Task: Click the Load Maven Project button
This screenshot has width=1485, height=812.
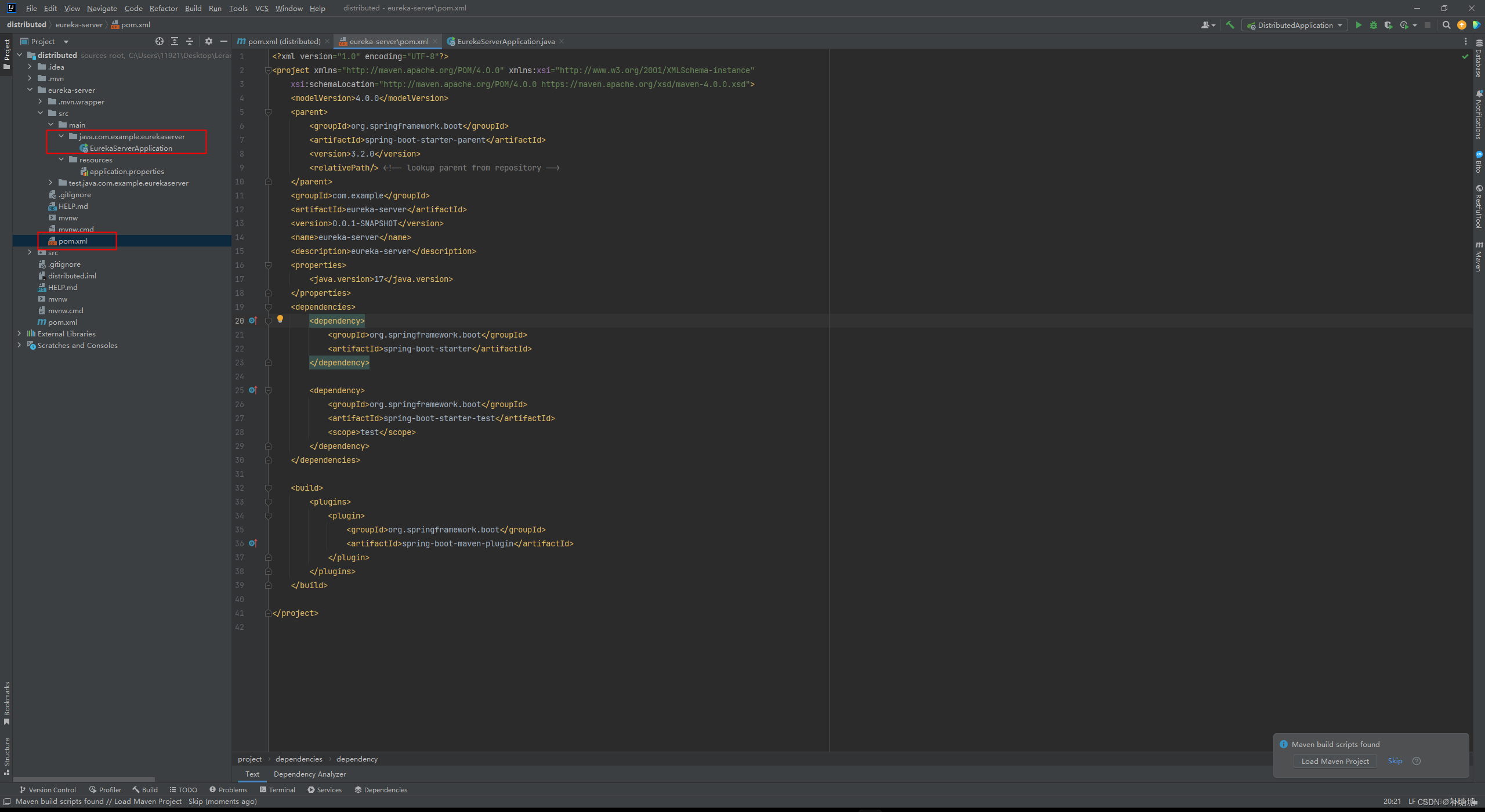Action: click(x=1335, y=761)
